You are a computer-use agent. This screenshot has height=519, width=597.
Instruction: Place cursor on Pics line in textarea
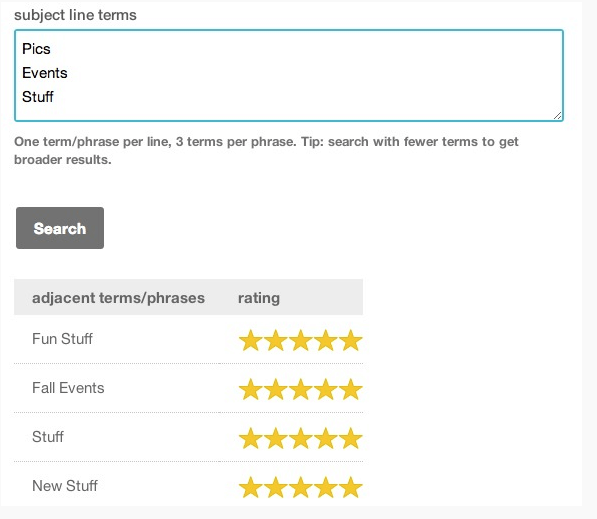coord(36,49)
